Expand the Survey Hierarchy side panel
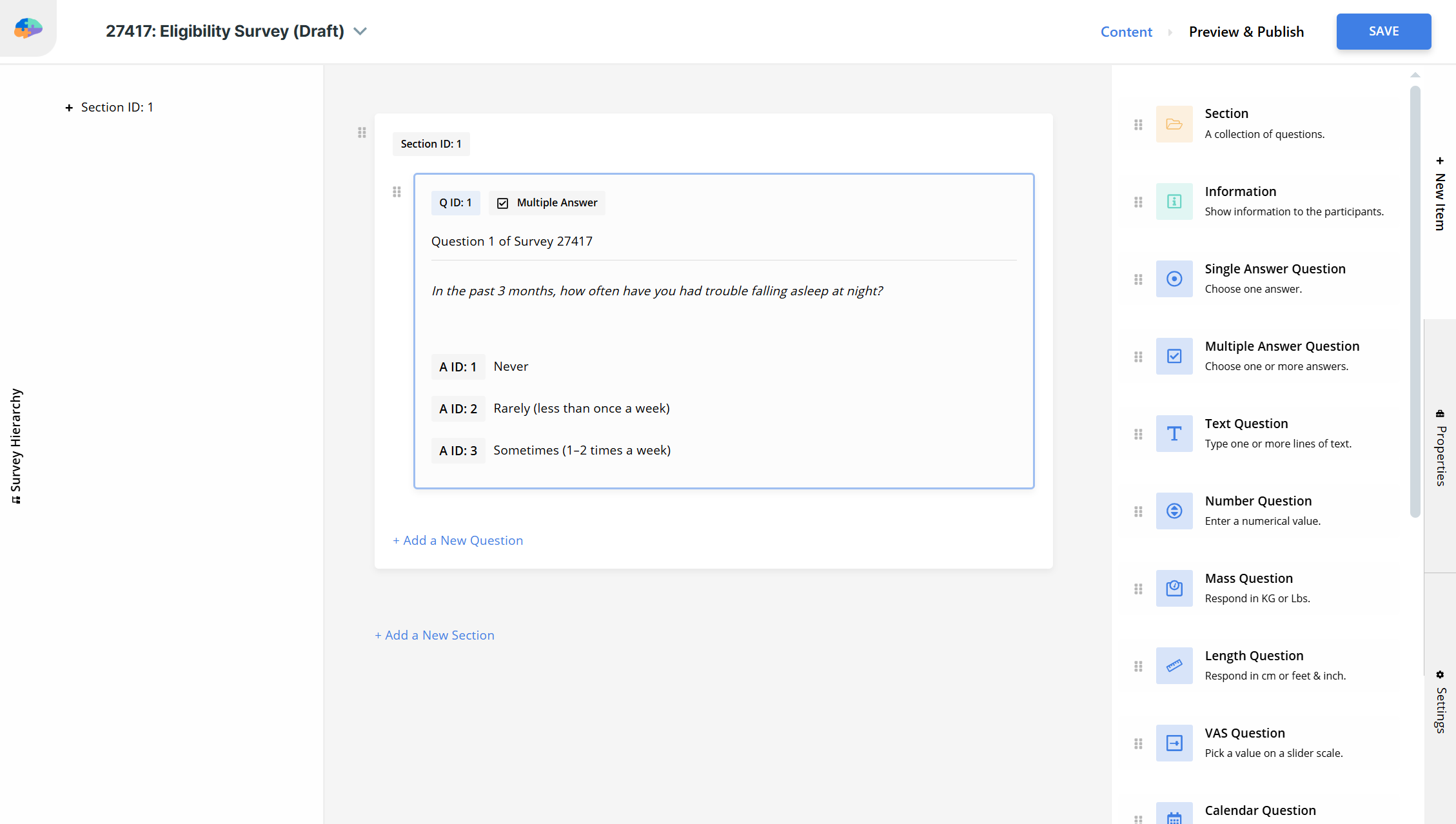Screen dimensions: 1456x824 pos(16,445)
